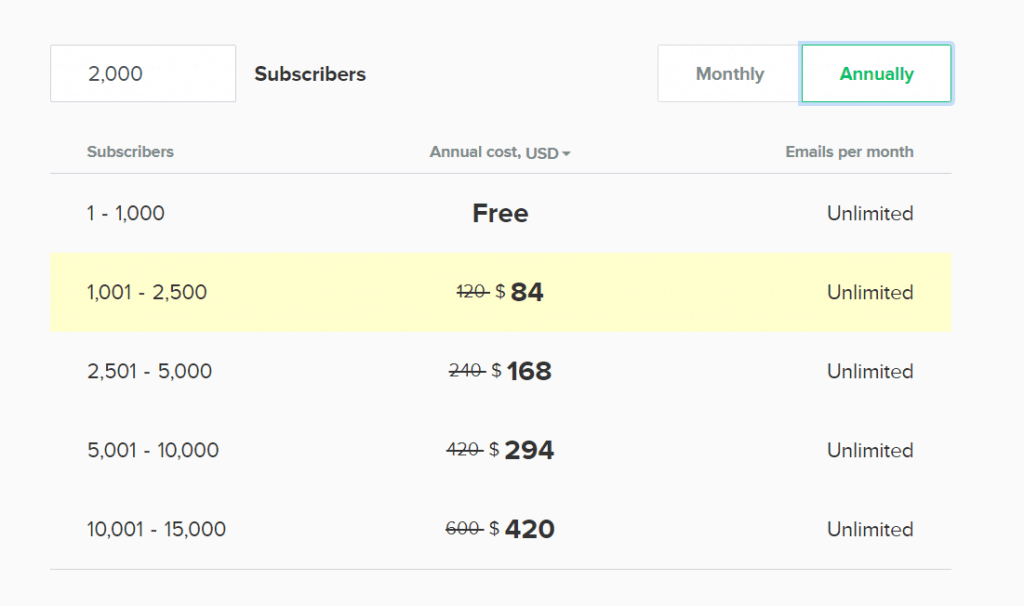Switch billing to Monthly
The image size is (1024, 606).
pos(729,73)
